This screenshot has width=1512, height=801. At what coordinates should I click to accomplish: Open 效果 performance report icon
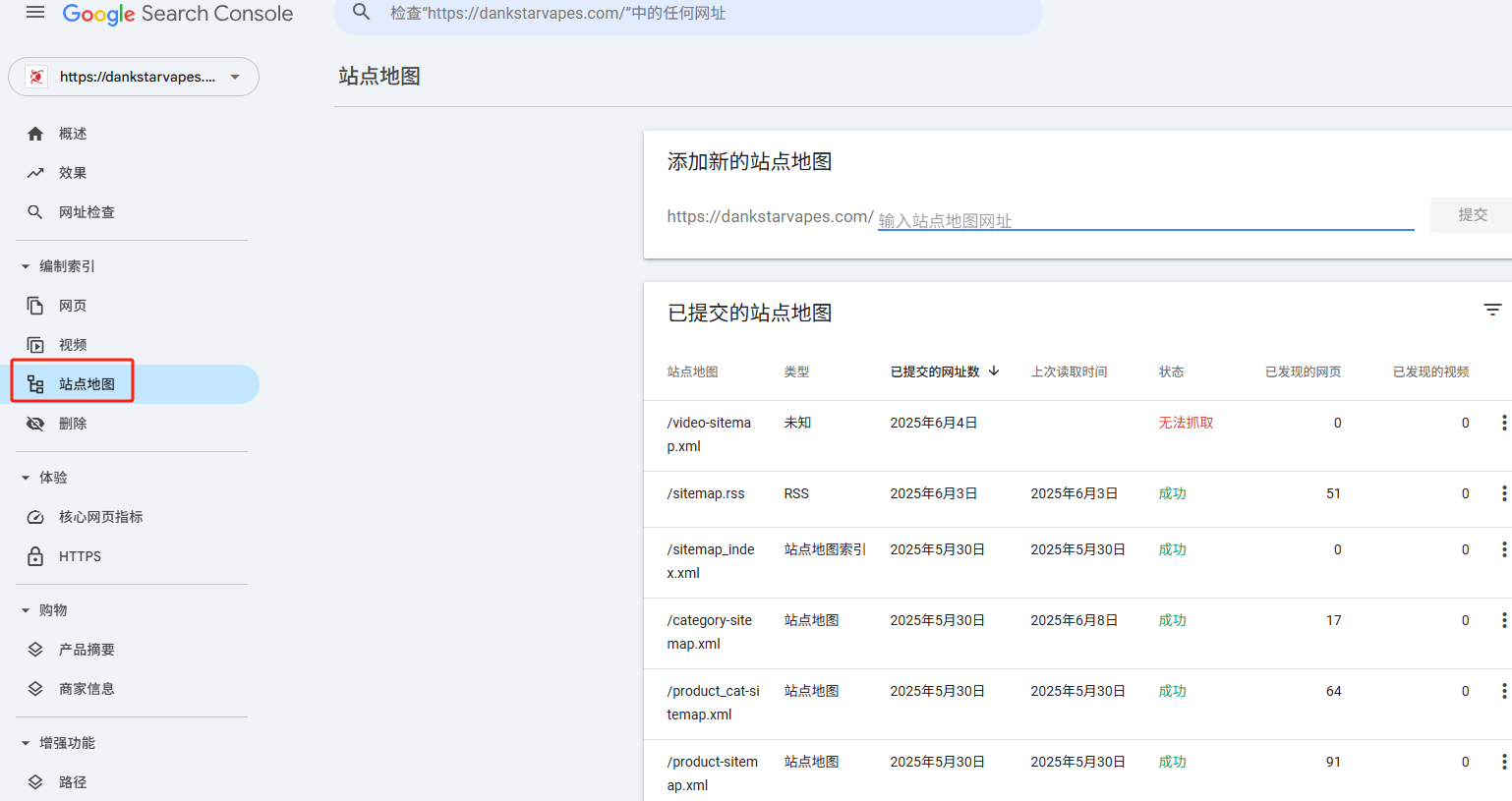(35, 172)
